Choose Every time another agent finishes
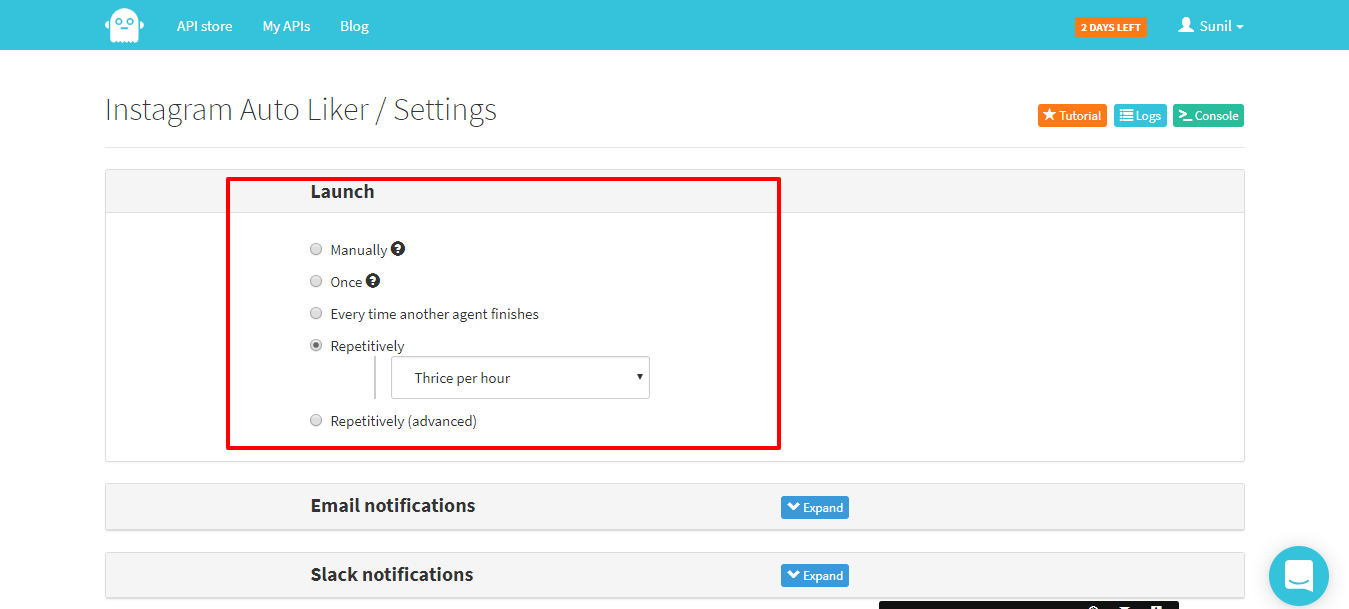Screen dimensions: 1349x609 (x=316, y=313)
